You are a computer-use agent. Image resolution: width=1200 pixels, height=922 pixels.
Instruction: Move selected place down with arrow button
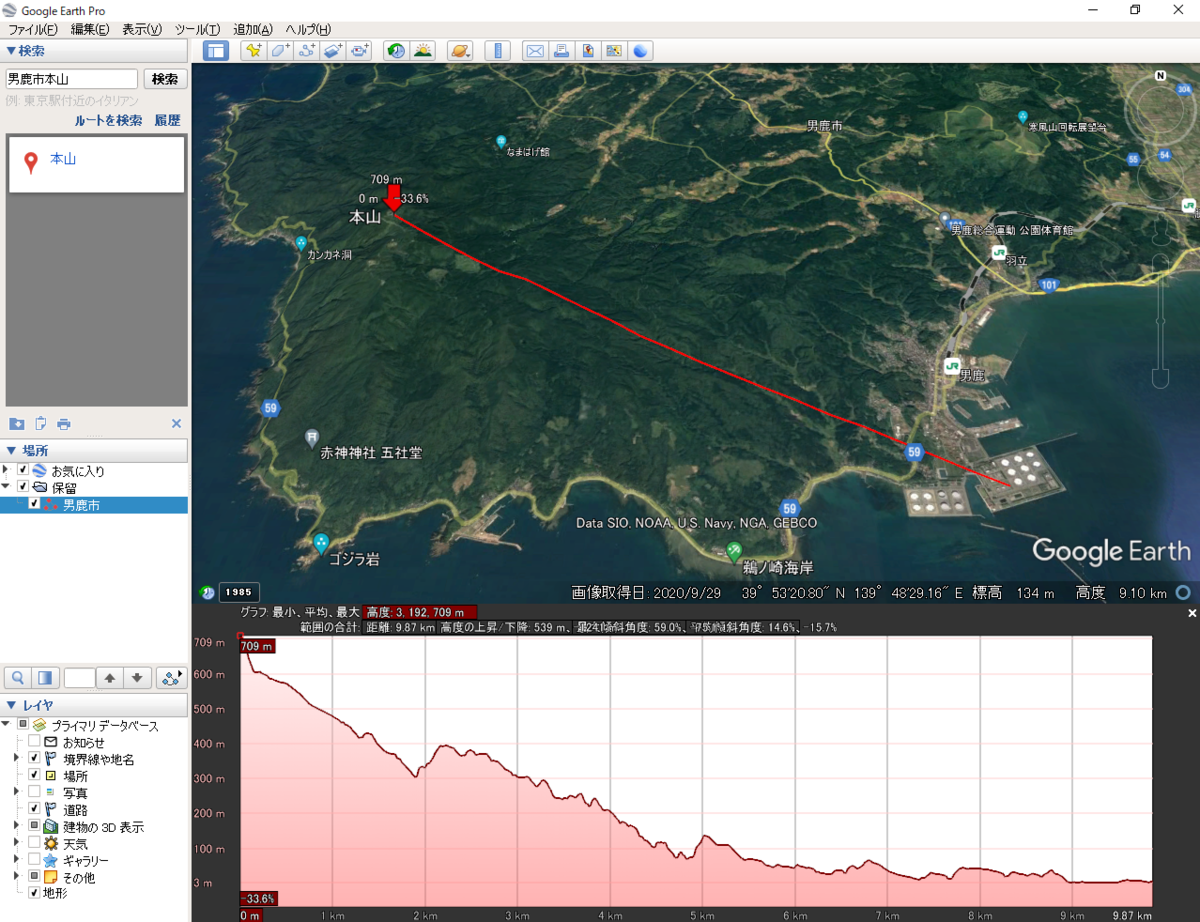[x=137, y=678]
